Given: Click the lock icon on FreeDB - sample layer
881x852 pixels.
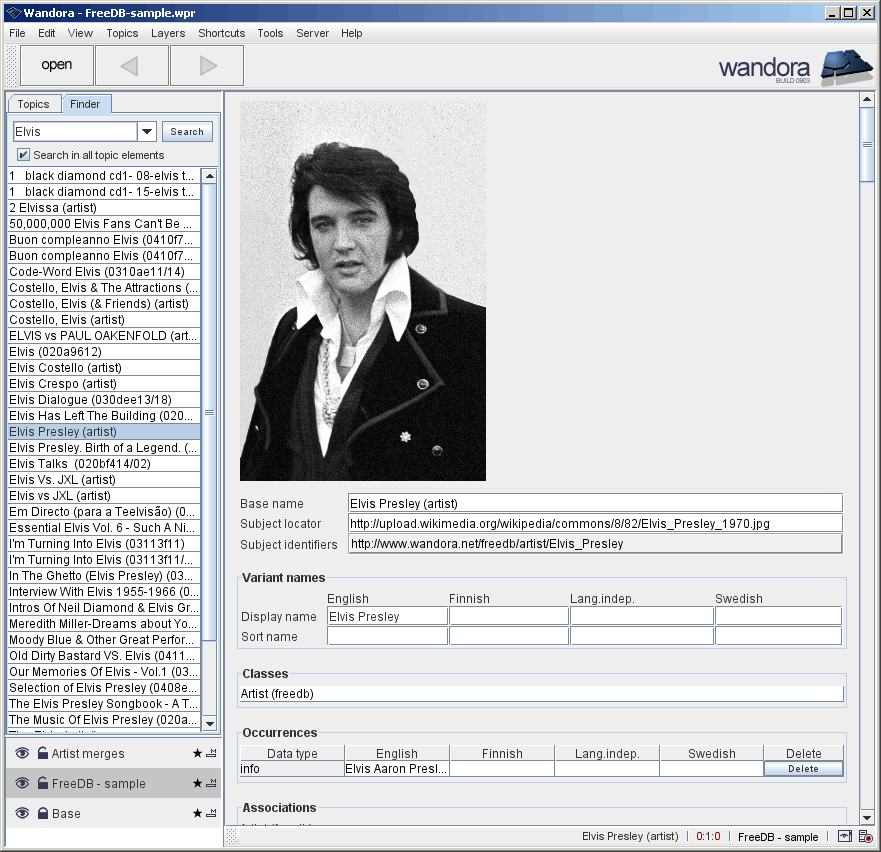Looking at the screenshot, I should pyautogui.click(x=43, y=783).
